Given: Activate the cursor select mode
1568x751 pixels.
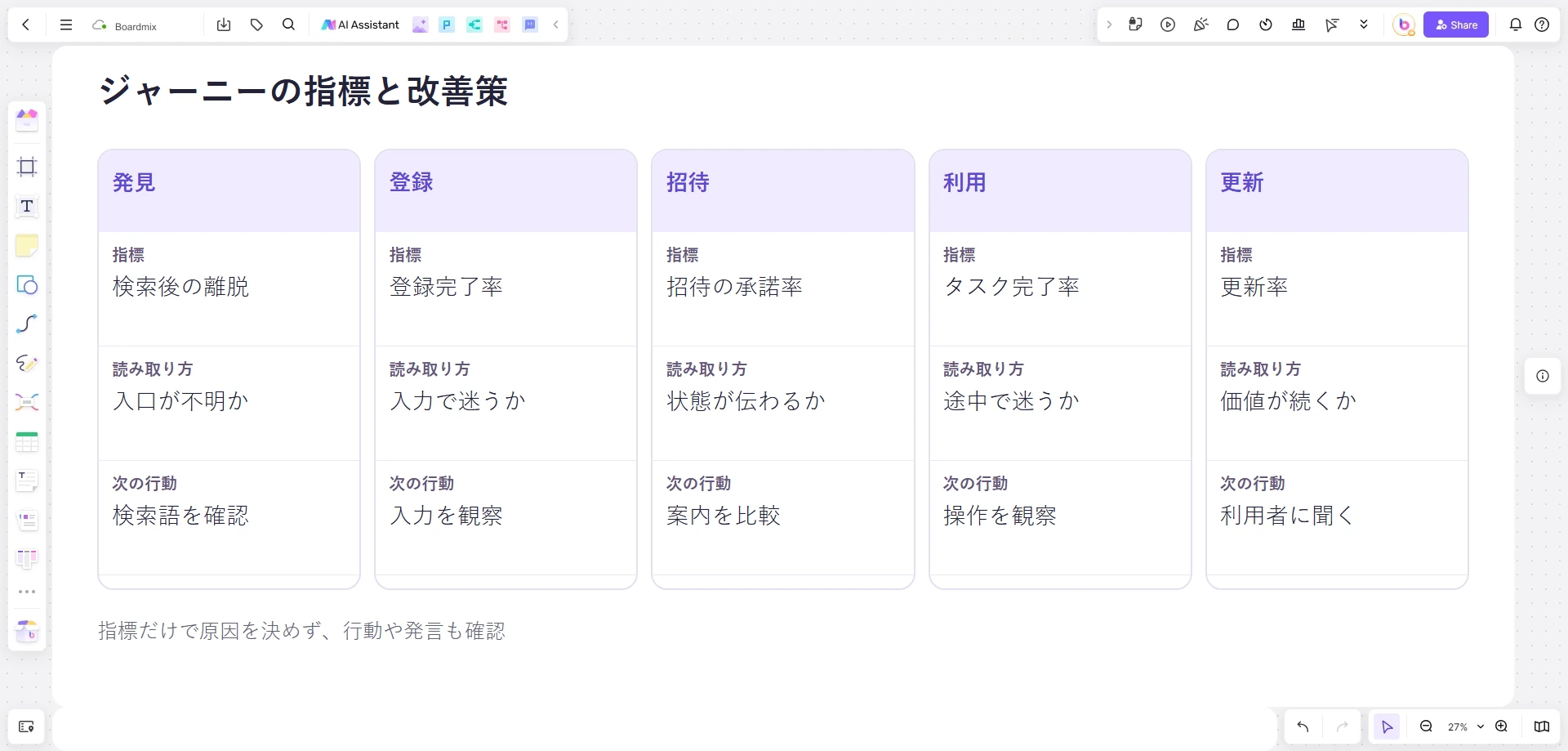Looking at the screenshot, I should point(1387,726).
